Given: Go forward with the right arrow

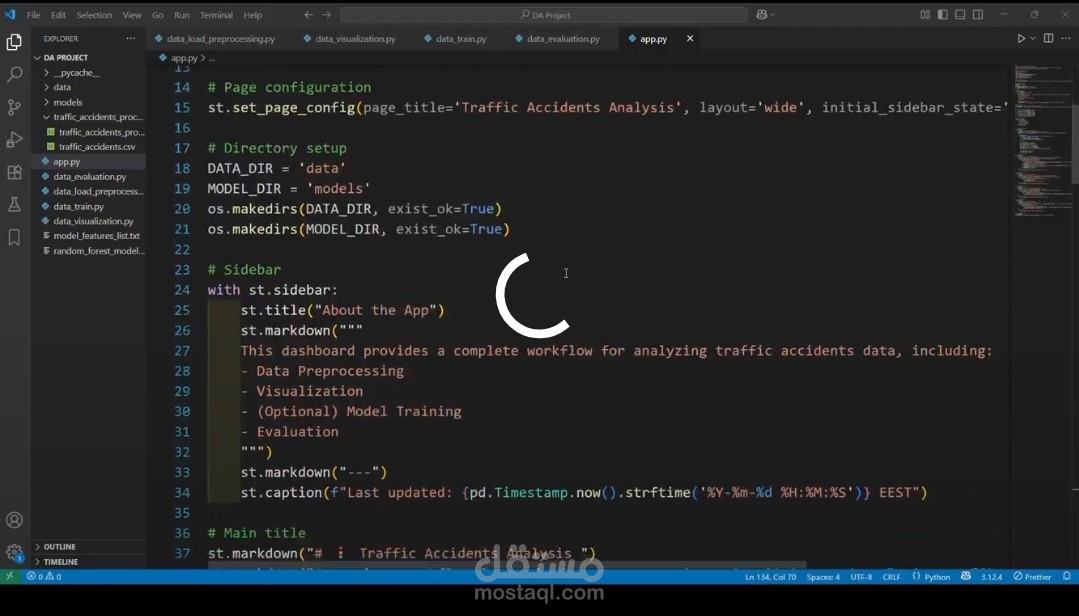Looking at the screenshot, I should [x=326, y=14].
